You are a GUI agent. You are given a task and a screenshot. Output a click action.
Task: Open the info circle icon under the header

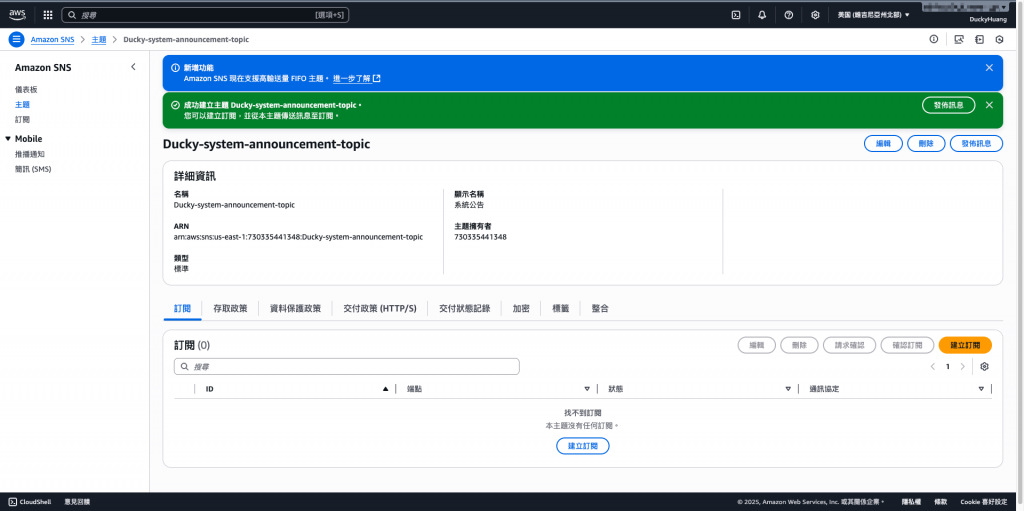[x=934, y=39]
